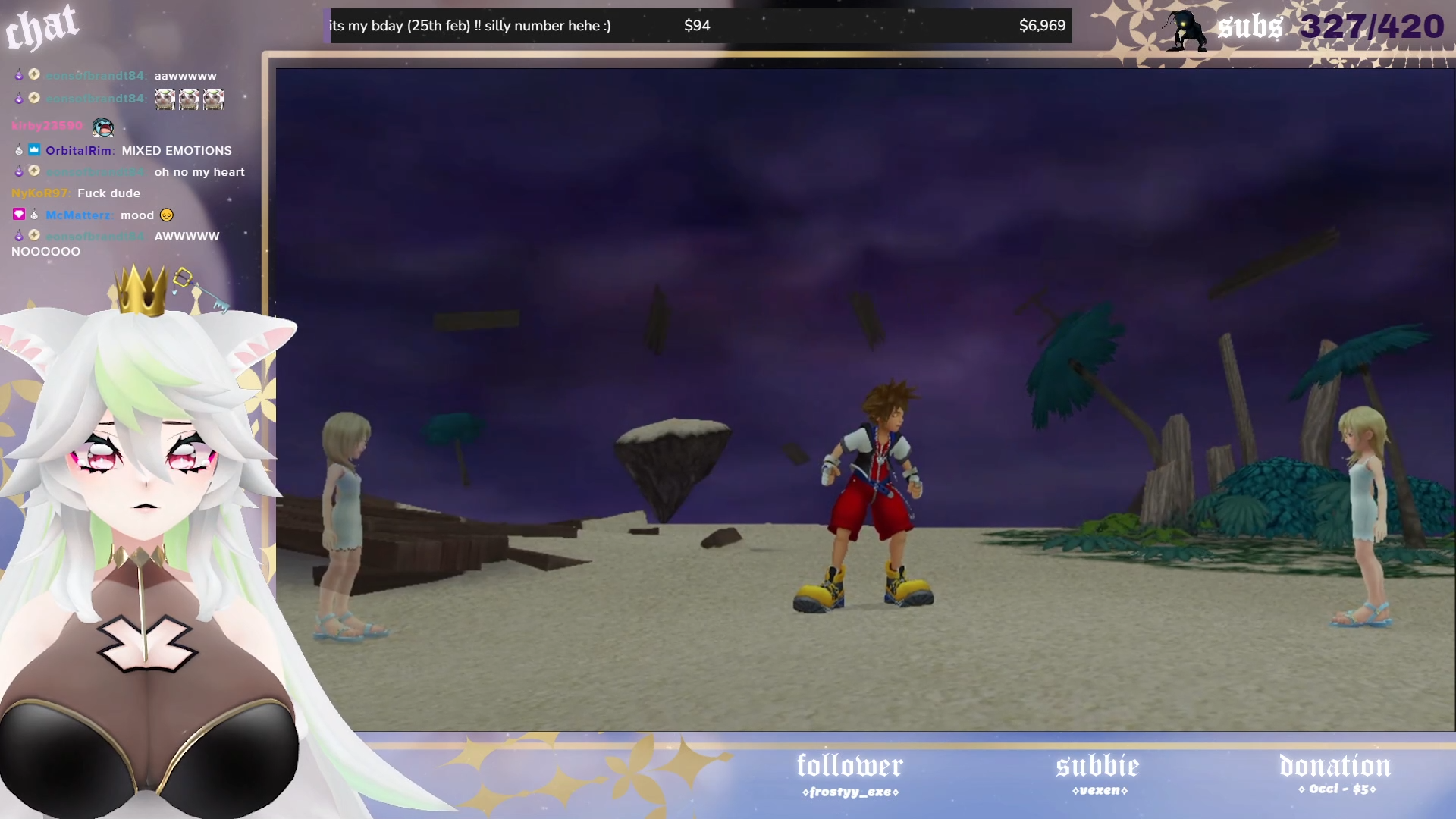This screenshot has width=1456, height=819.
Task: Click the 'chat' heading text
Action: (x=42, y=27)
